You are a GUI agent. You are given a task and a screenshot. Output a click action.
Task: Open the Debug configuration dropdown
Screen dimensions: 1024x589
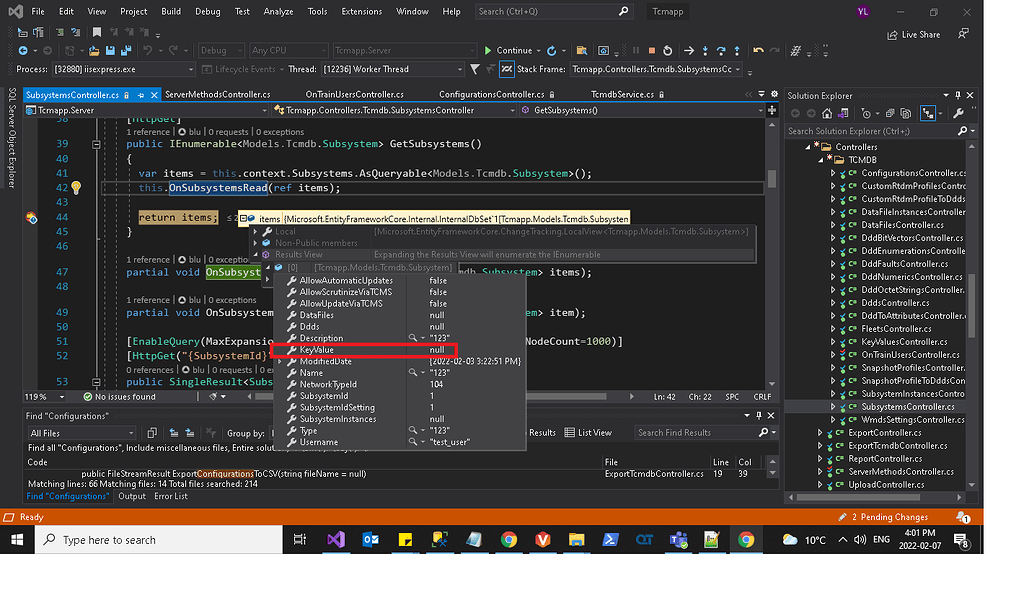[221, 50]
